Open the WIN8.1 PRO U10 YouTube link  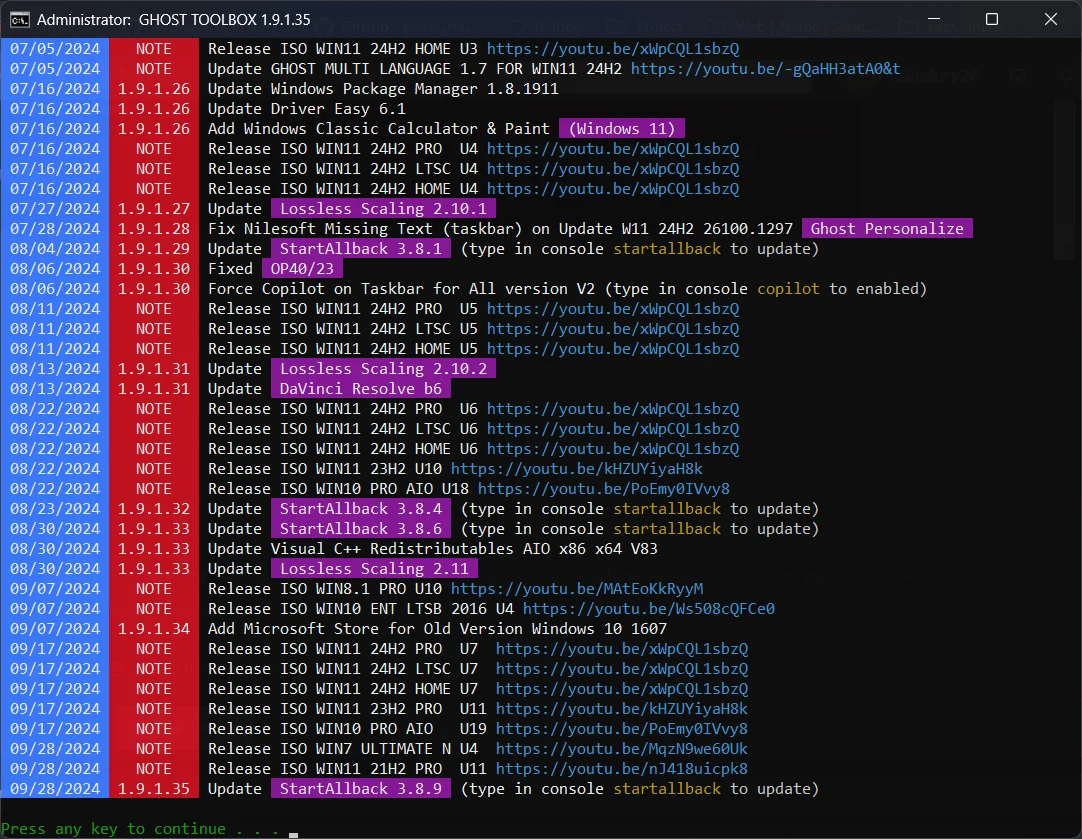(x=577, y=589)
